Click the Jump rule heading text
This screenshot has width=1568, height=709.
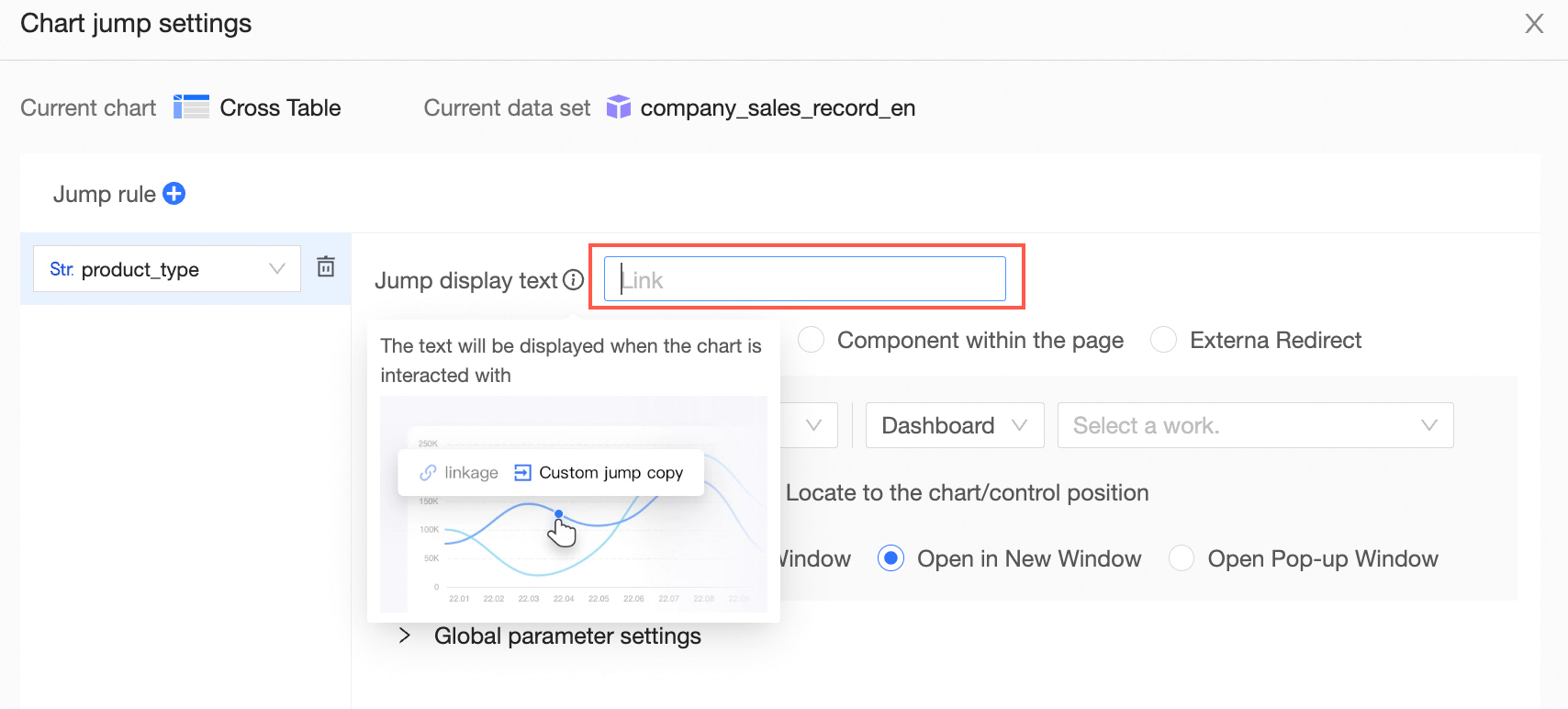pyautogui.click(x=105, y=194)
